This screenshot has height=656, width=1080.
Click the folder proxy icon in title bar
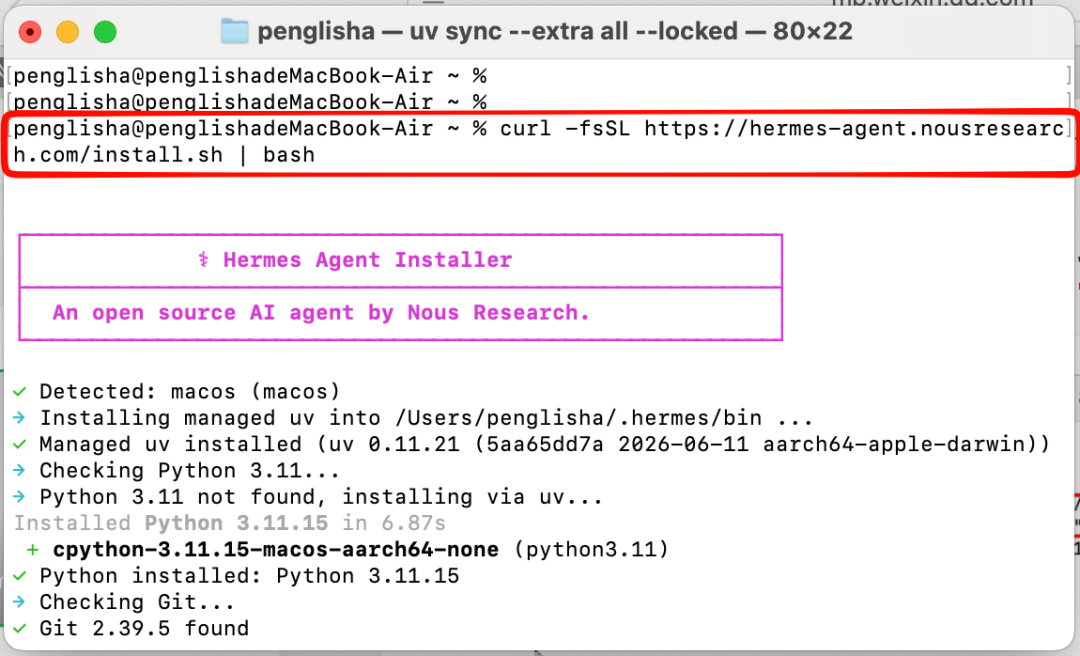234,31
